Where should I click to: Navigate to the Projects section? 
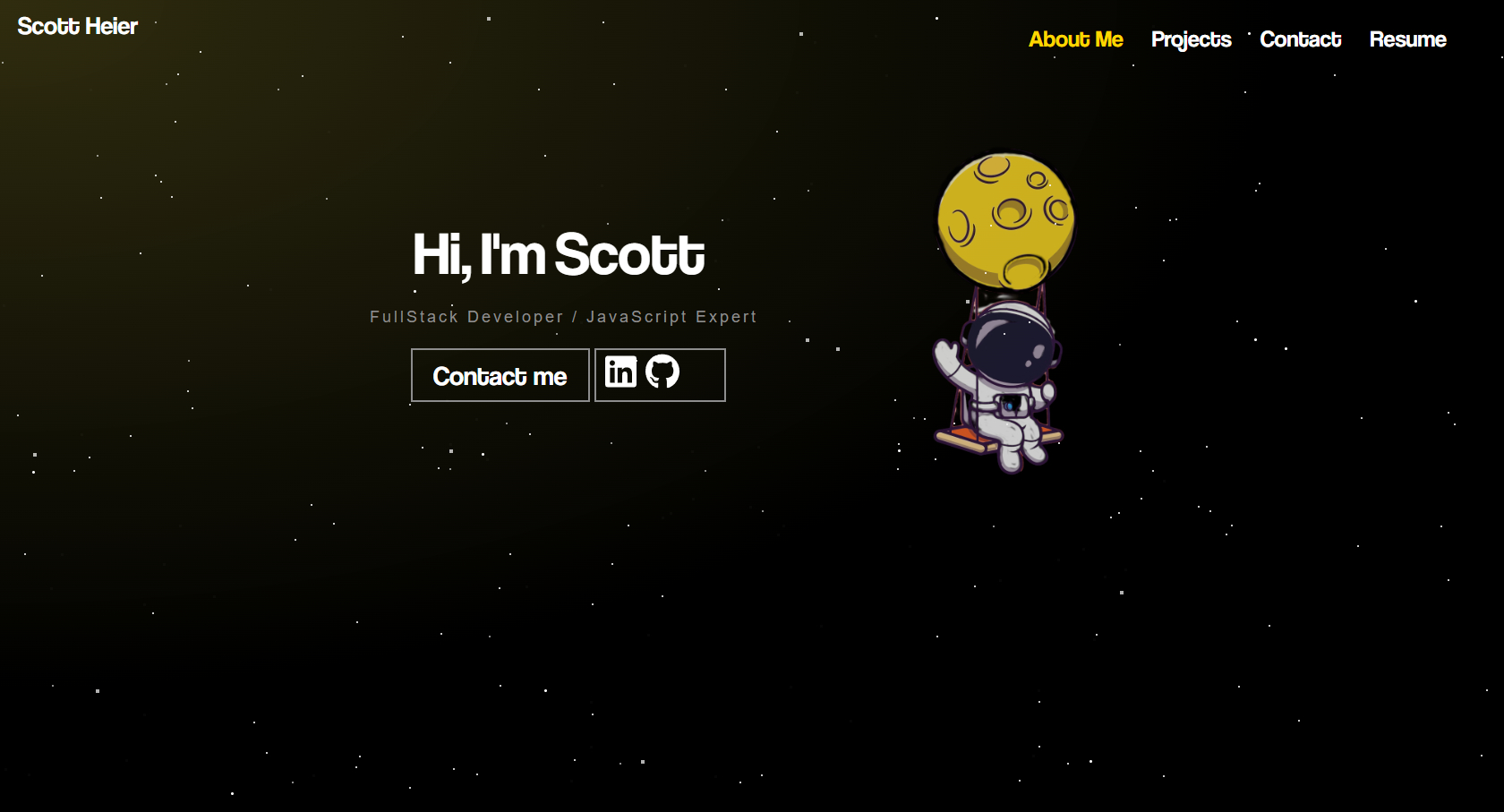[x=1191, y=39]
